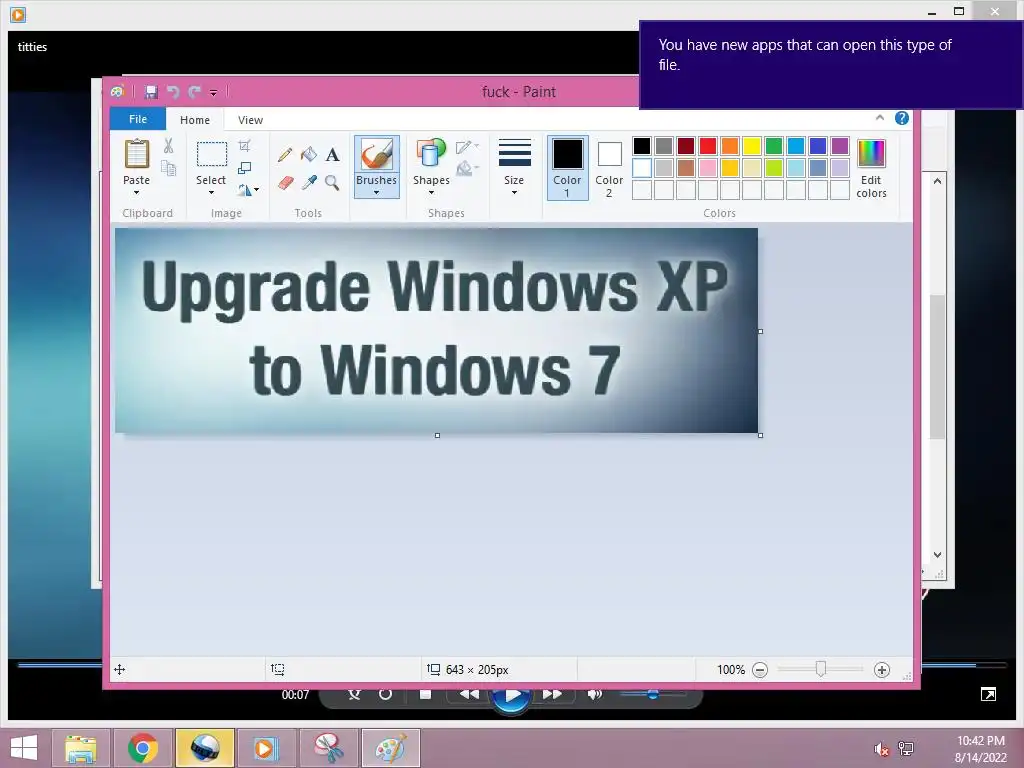Viewport: 1024px width, 768px height.
Task: Open the Rotate or flip dropdown
Action: [x=248, y=190]
